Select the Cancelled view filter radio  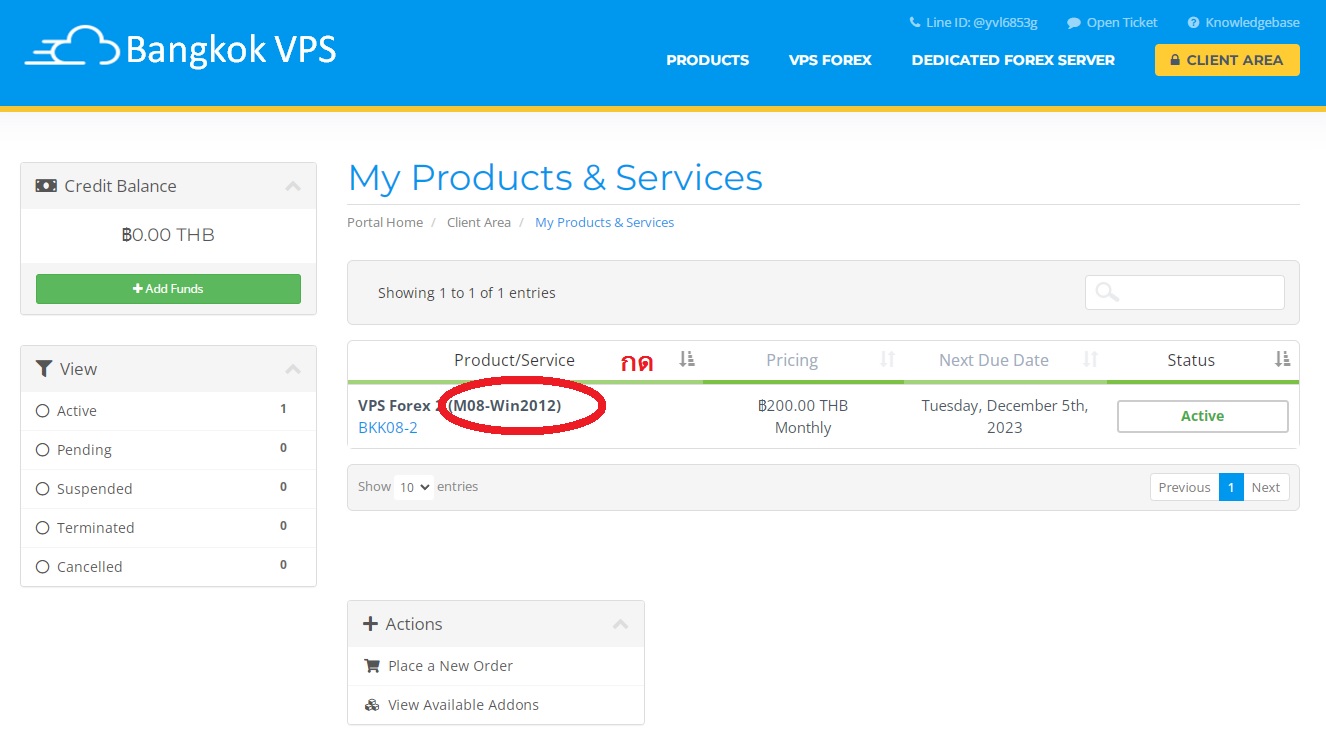click(x=42, y=567)
